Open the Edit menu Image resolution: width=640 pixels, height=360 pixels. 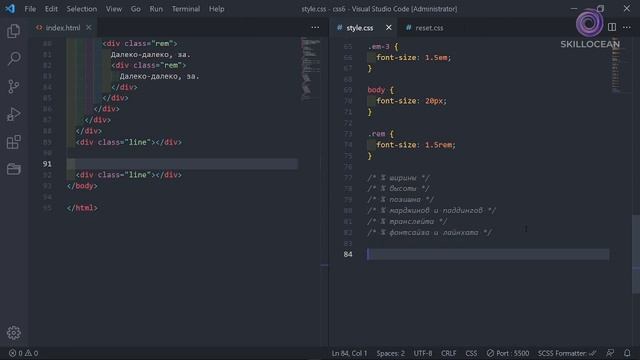(x=51, y=9)
